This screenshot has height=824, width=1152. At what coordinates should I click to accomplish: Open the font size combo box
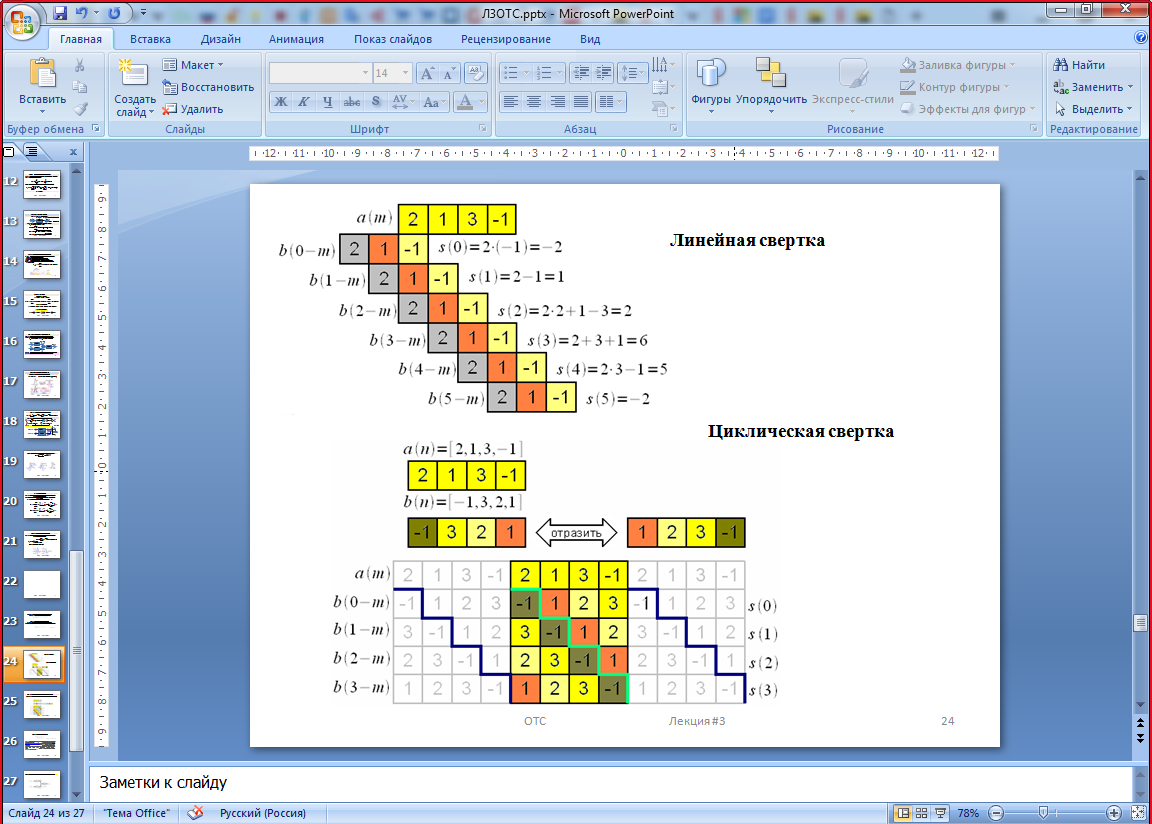(x=392, y=73)
